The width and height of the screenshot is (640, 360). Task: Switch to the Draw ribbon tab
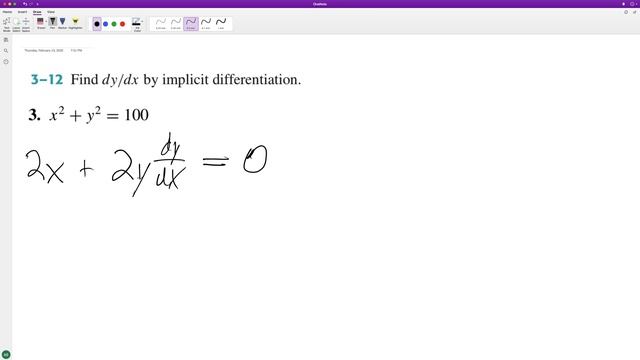tap(37, 12)
